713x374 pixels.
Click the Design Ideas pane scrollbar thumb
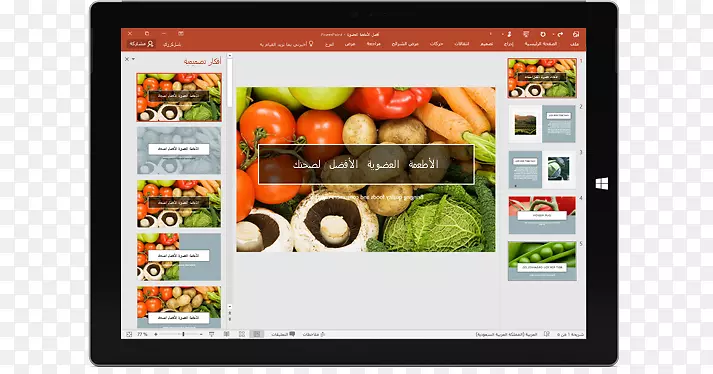click(x=230, y=84)
